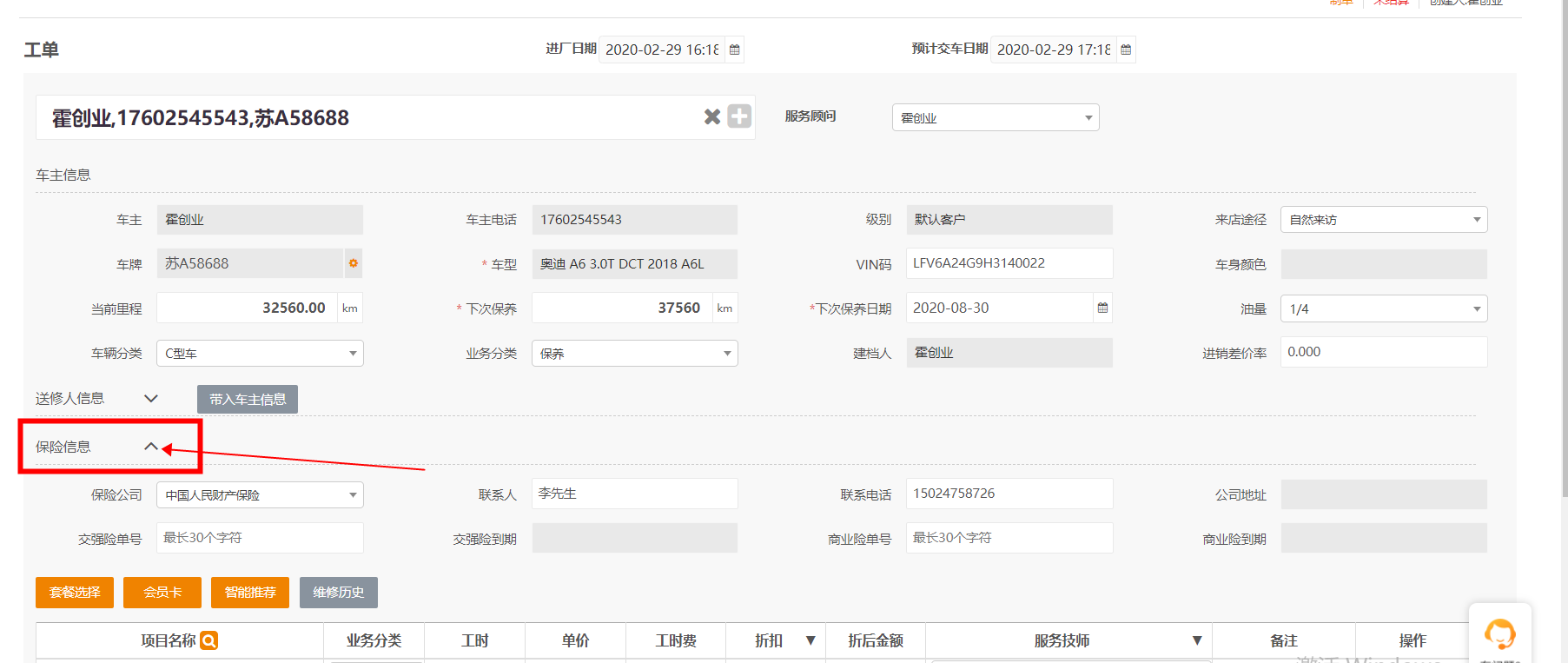The image size is (1568, 663).
Task: Open calendar icon for 下次保养日期
Action: click(x=1102, y=308)
